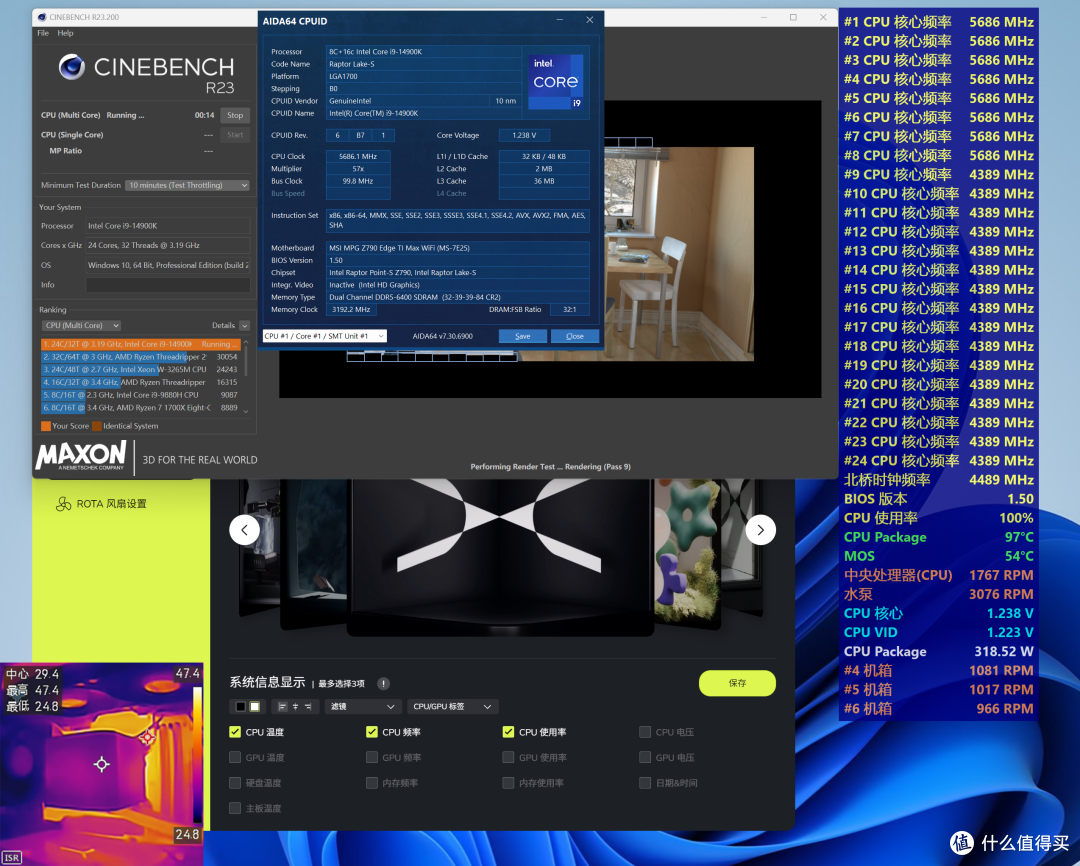This screenshot has width=1080, height=866.
Task: Click the Cinebench R23 logo sphere icon
Action: point(72,67)
